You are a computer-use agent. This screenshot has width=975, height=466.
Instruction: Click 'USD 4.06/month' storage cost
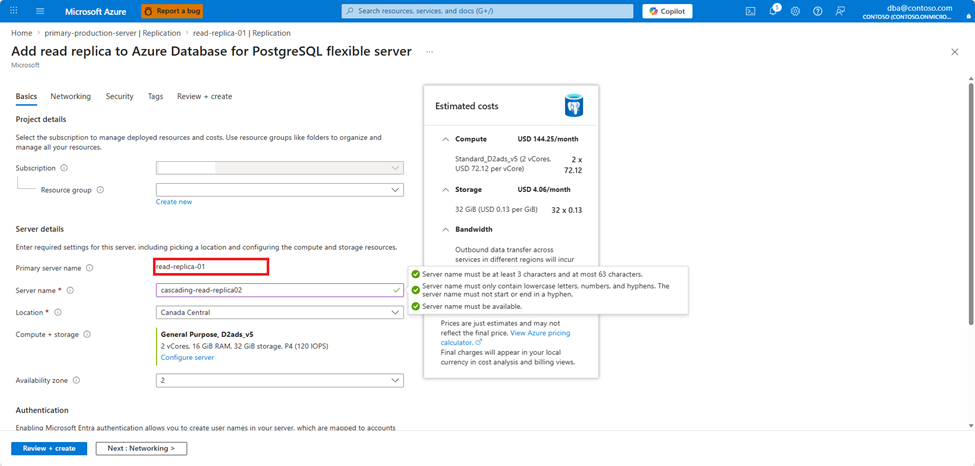(543, 190)
